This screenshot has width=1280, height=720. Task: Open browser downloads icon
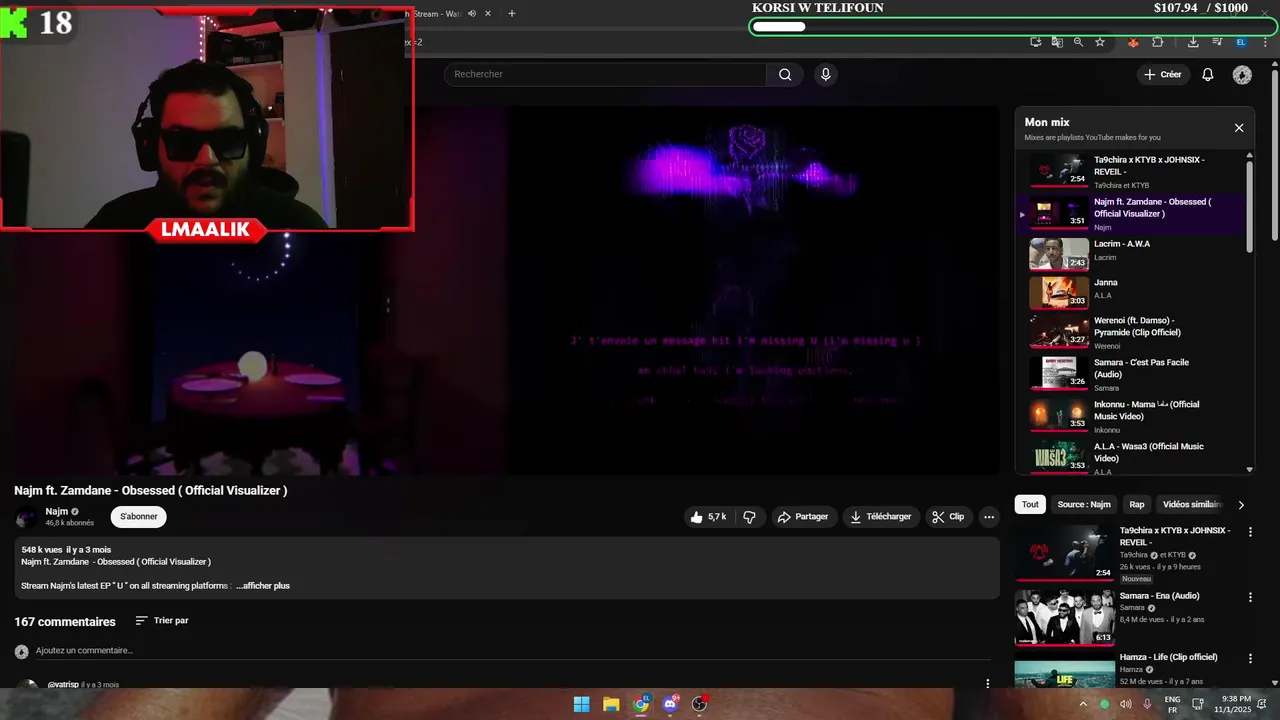1193,42
